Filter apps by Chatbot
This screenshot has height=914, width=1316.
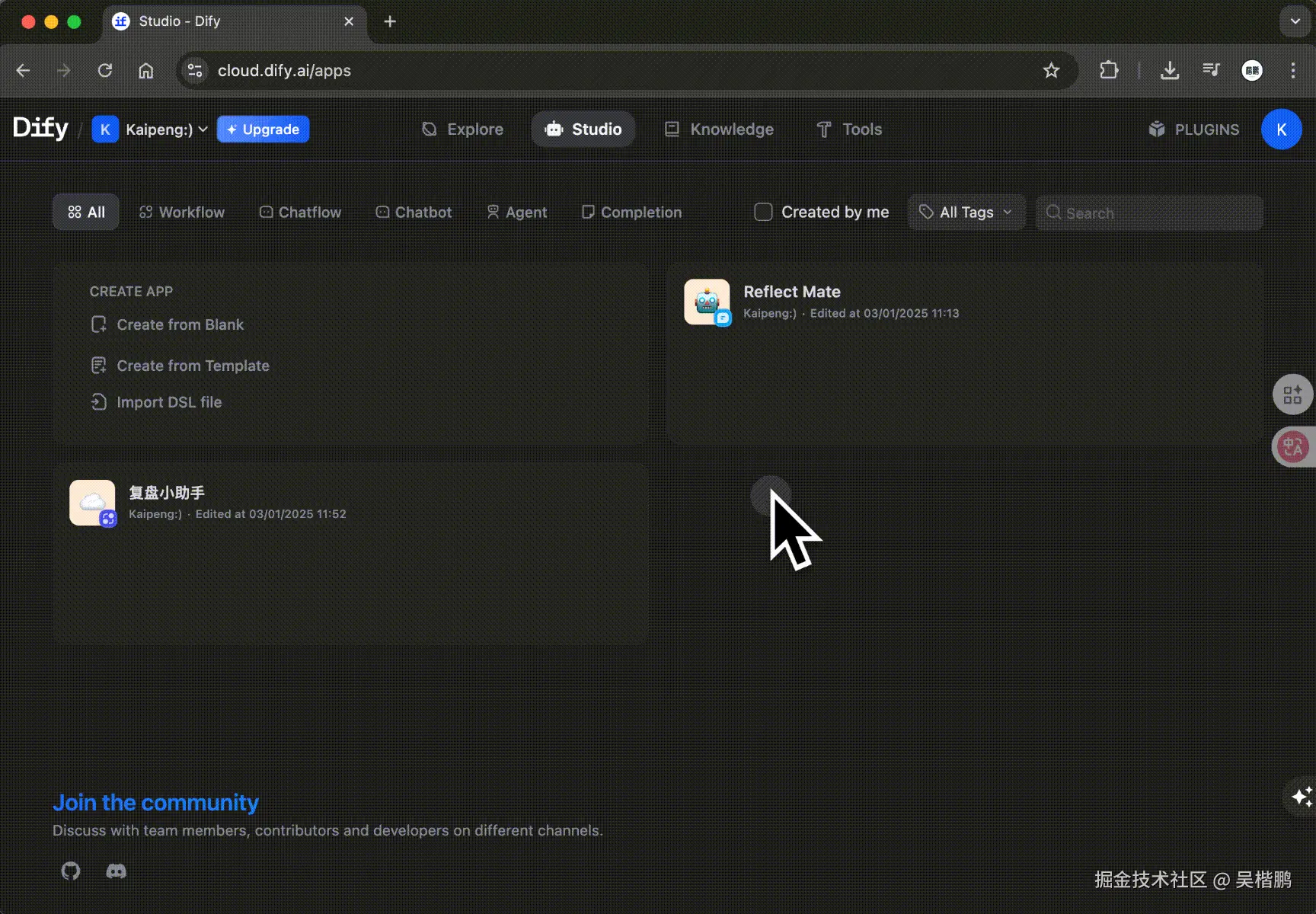(x=414, y=213)
